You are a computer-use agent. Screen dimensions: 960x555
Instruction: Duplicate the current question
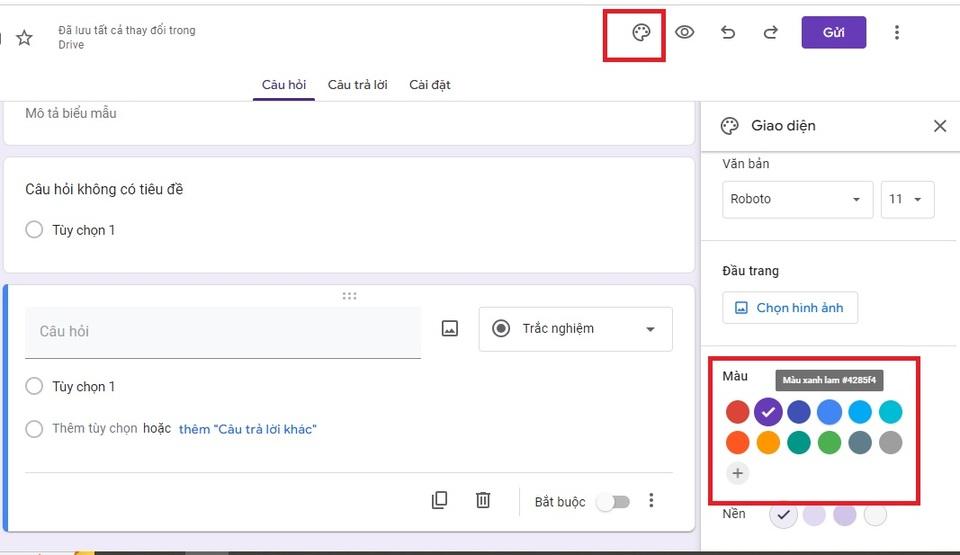[439, 500]
